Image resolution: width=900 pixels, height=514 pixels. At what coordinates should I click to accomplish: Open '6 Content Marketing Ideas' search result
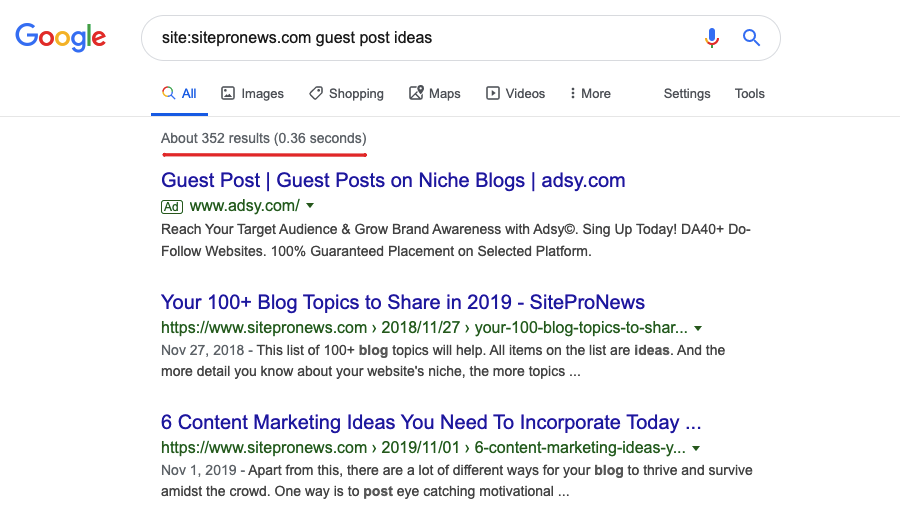tap(431, 422)
